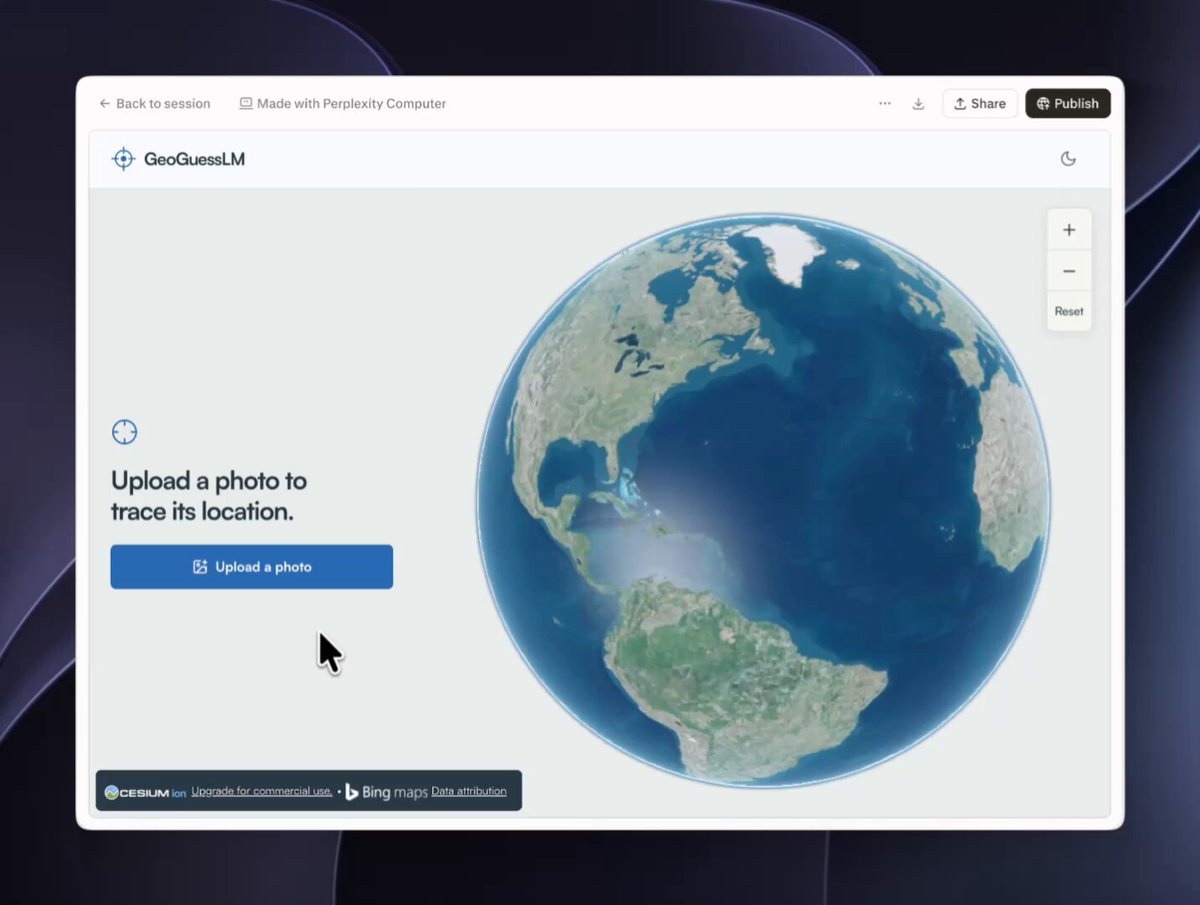Click the blue target icon above the heading
Image resolution: width=1200 pixels, height=905 pixels.
point(124,432)
